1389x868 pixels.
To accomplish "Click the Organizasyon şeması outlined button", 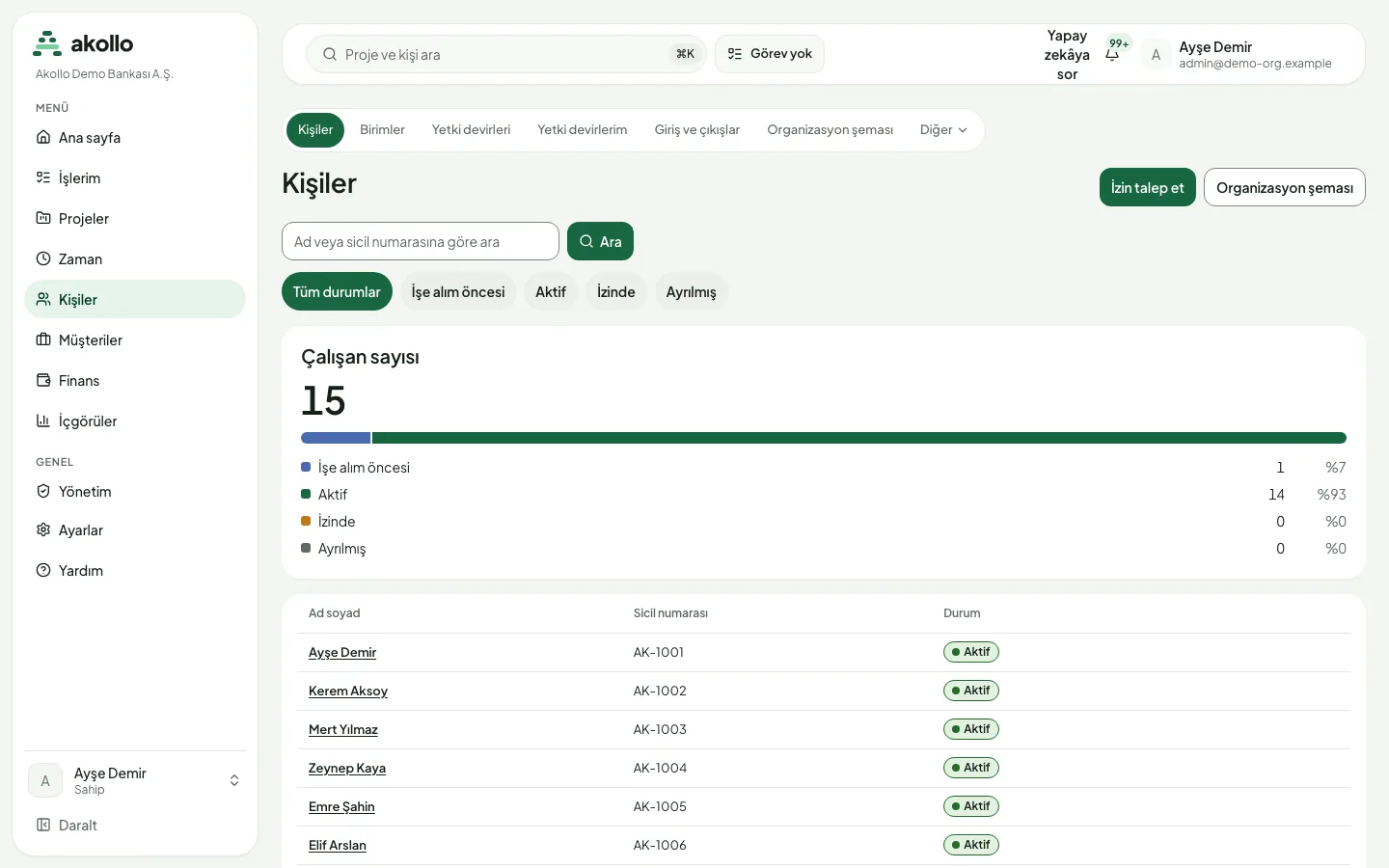I will click(x=1285, y=187).
